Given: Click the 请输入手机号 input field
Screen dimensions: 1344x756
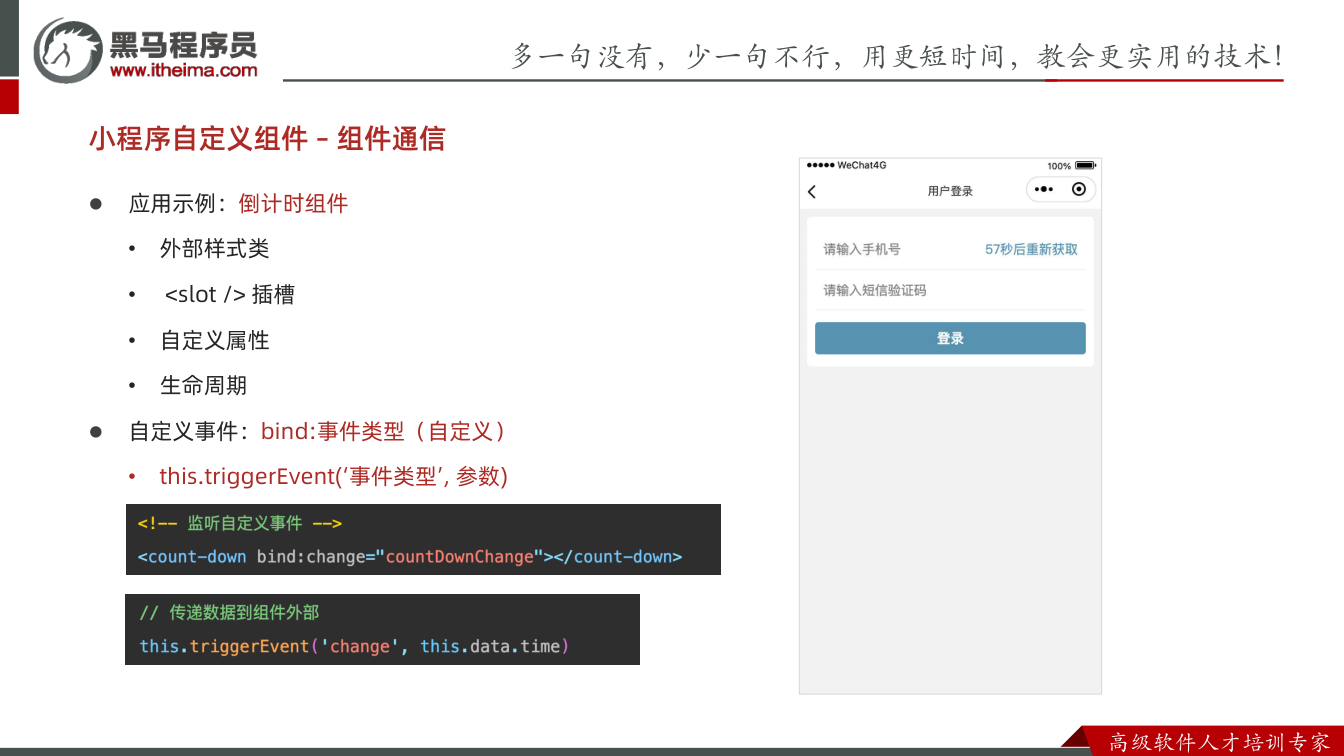Looking at the screenshot, I should (x=862, y=249).
